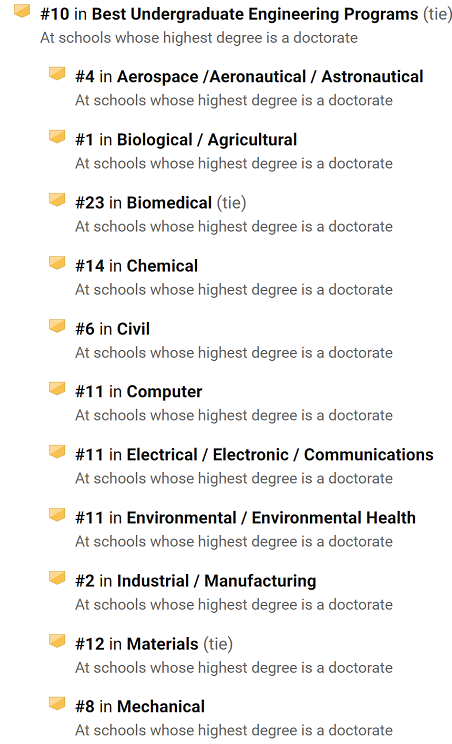Click the badge icon beside #11 in Computer
The width and height of the screenshot is (452, 744).
click(x=57, y=389)
